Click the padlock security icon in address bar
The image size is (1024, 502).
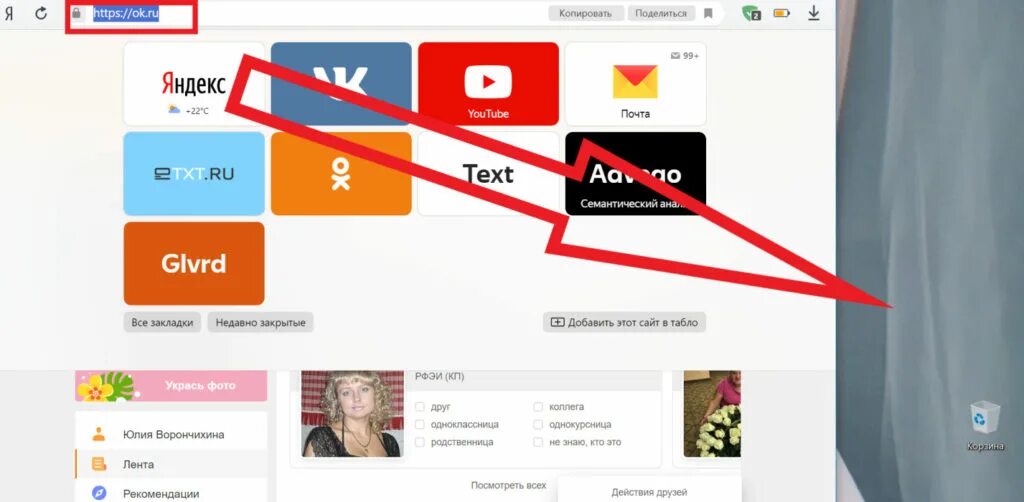coord(77,13)
